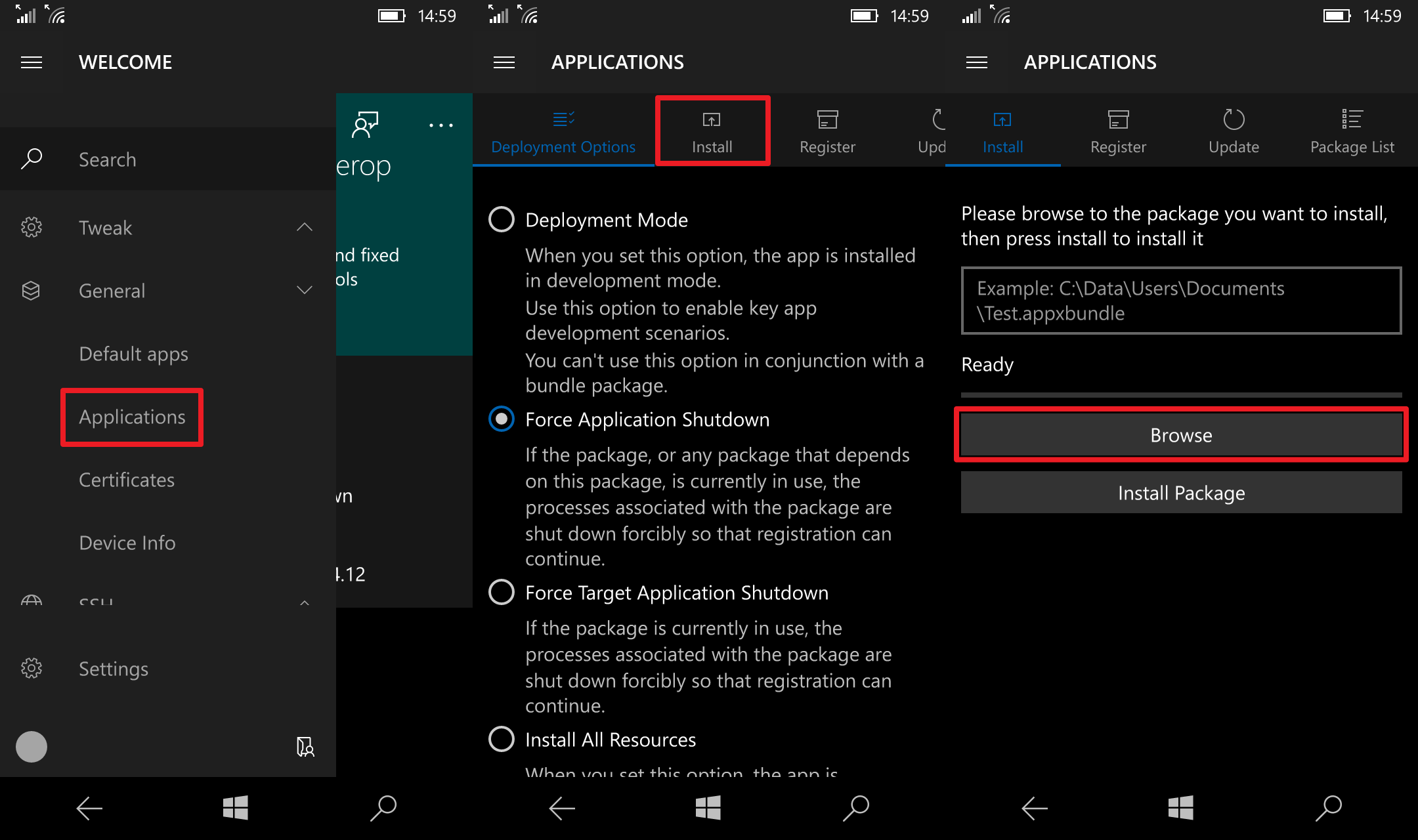Click the Browse button
Image resolution: width=1418 pixels, height=840 pixels.
[x=1181, y=435]
